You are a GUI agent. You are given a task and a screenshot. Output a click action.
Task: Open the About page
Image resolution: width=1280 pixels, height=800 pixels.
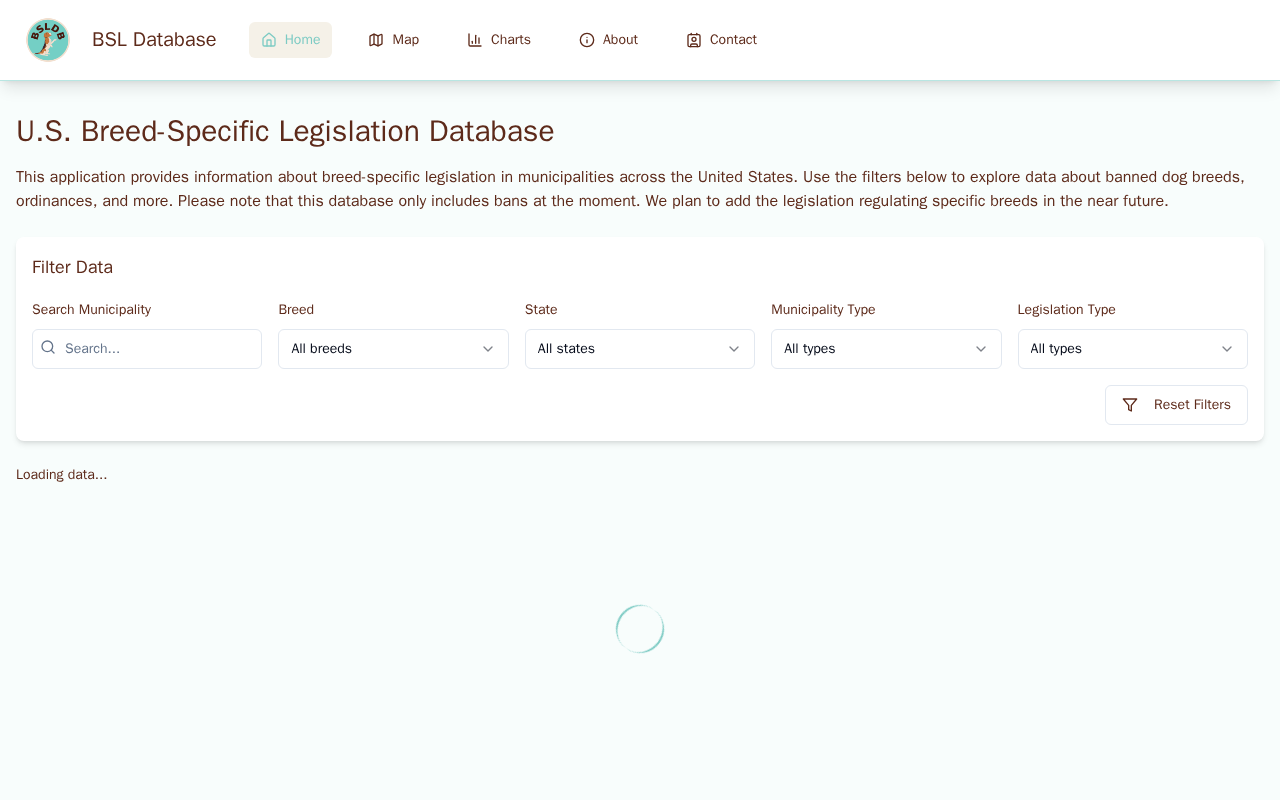click(x=608, y=40)
